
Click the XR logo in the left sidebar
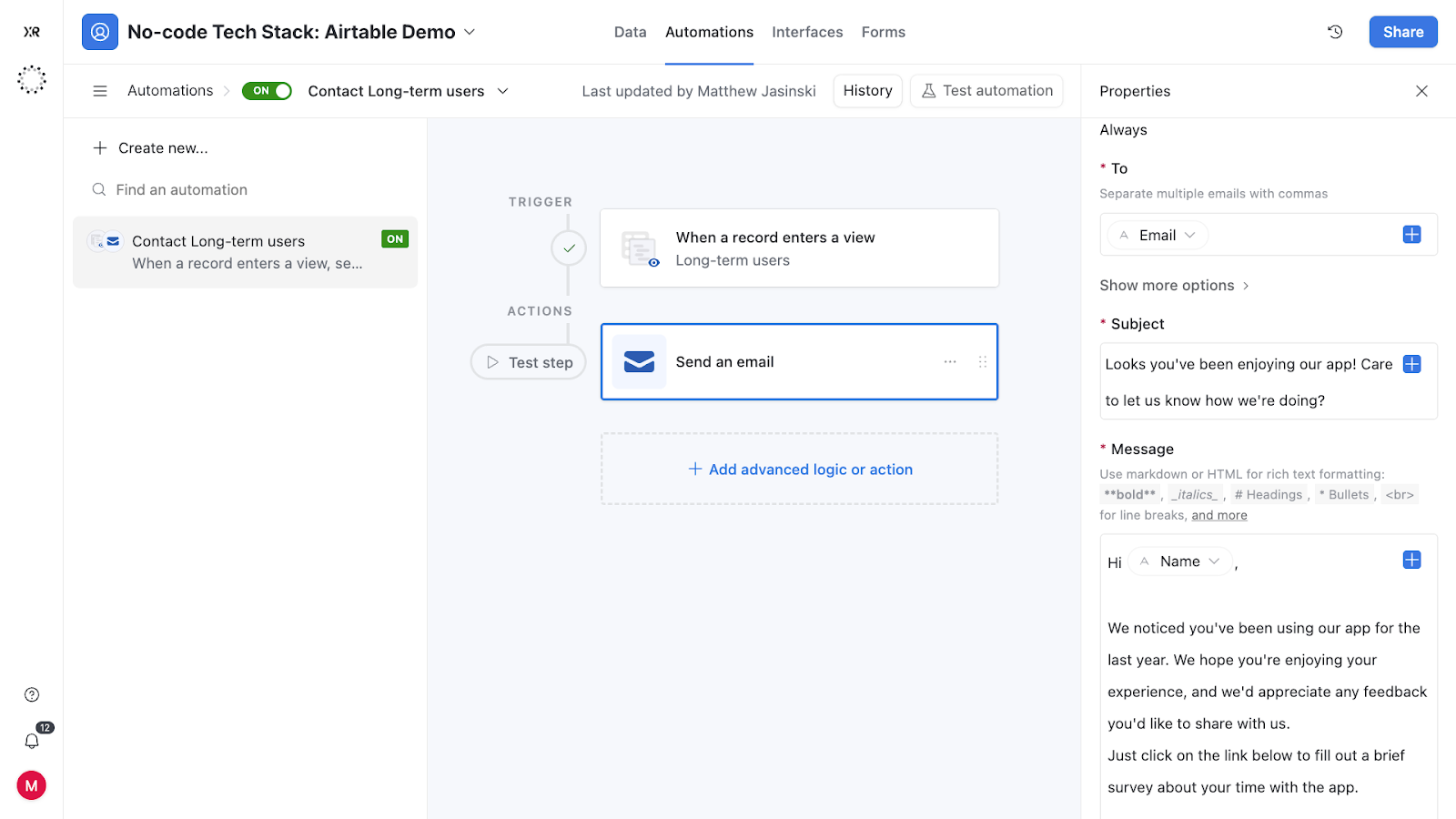pyautogui.click(x=32, y=32)
